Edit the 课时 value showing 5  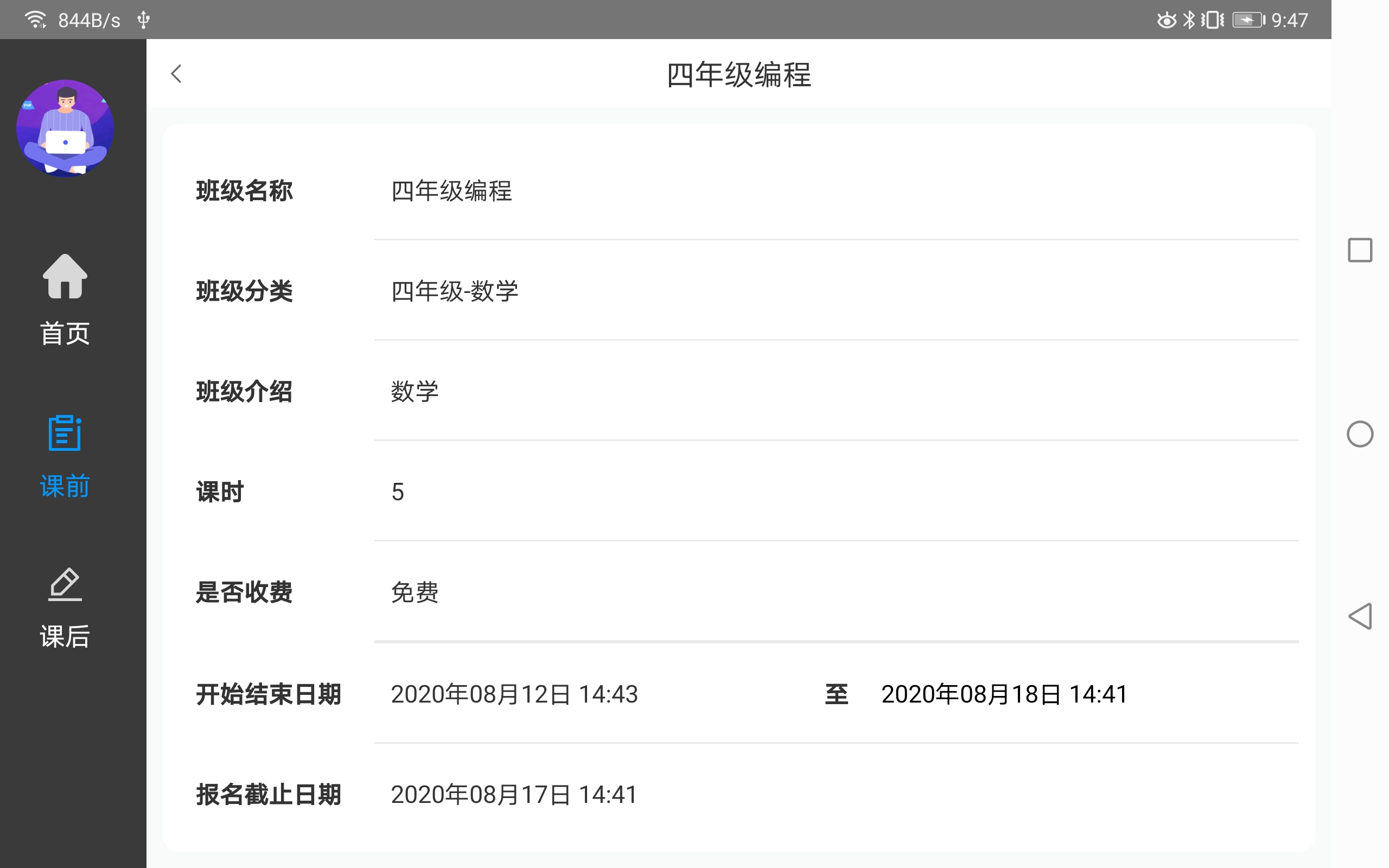(x=398, y=492)
